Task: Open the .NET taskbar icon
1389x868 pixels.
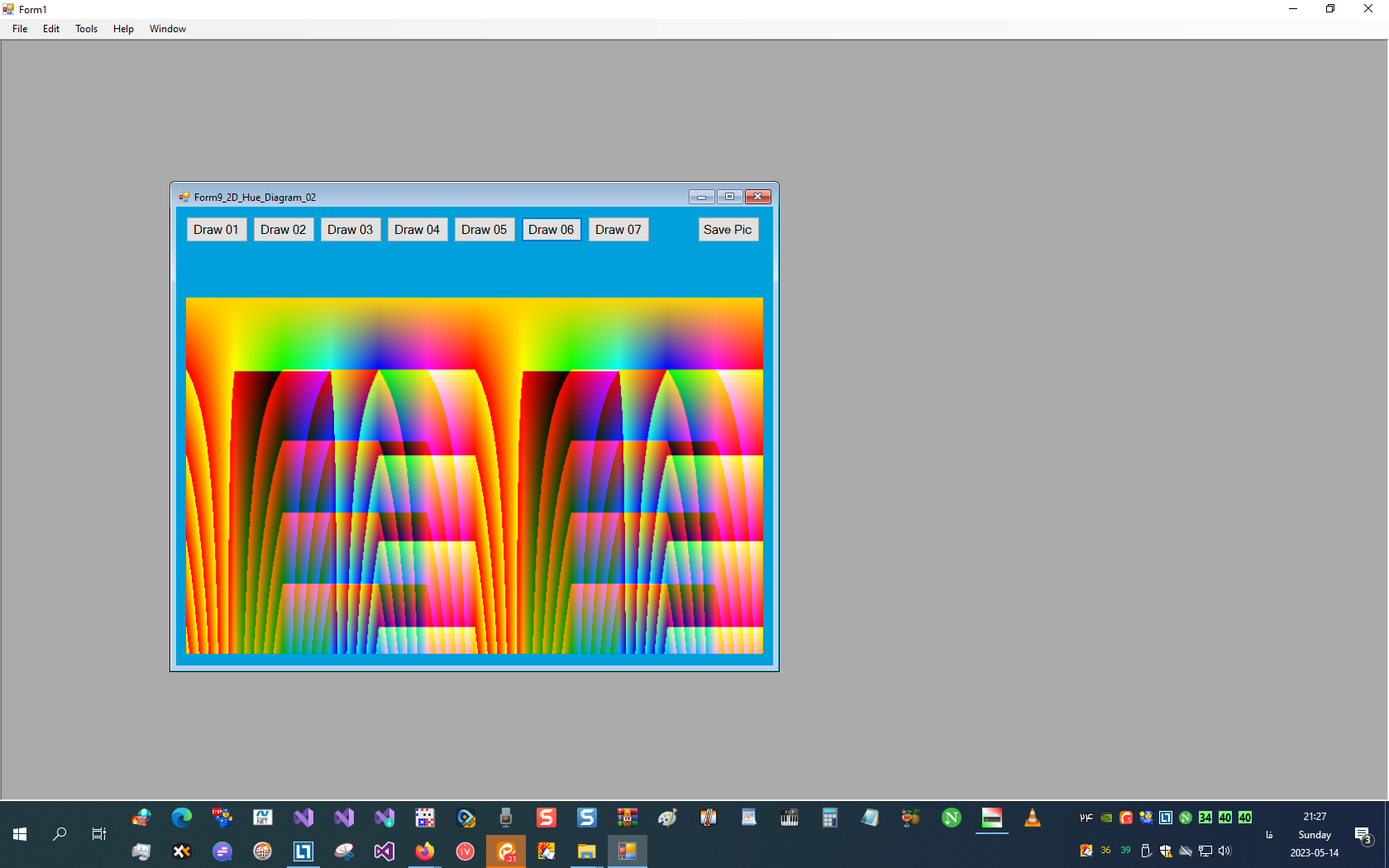Action: 263,818
